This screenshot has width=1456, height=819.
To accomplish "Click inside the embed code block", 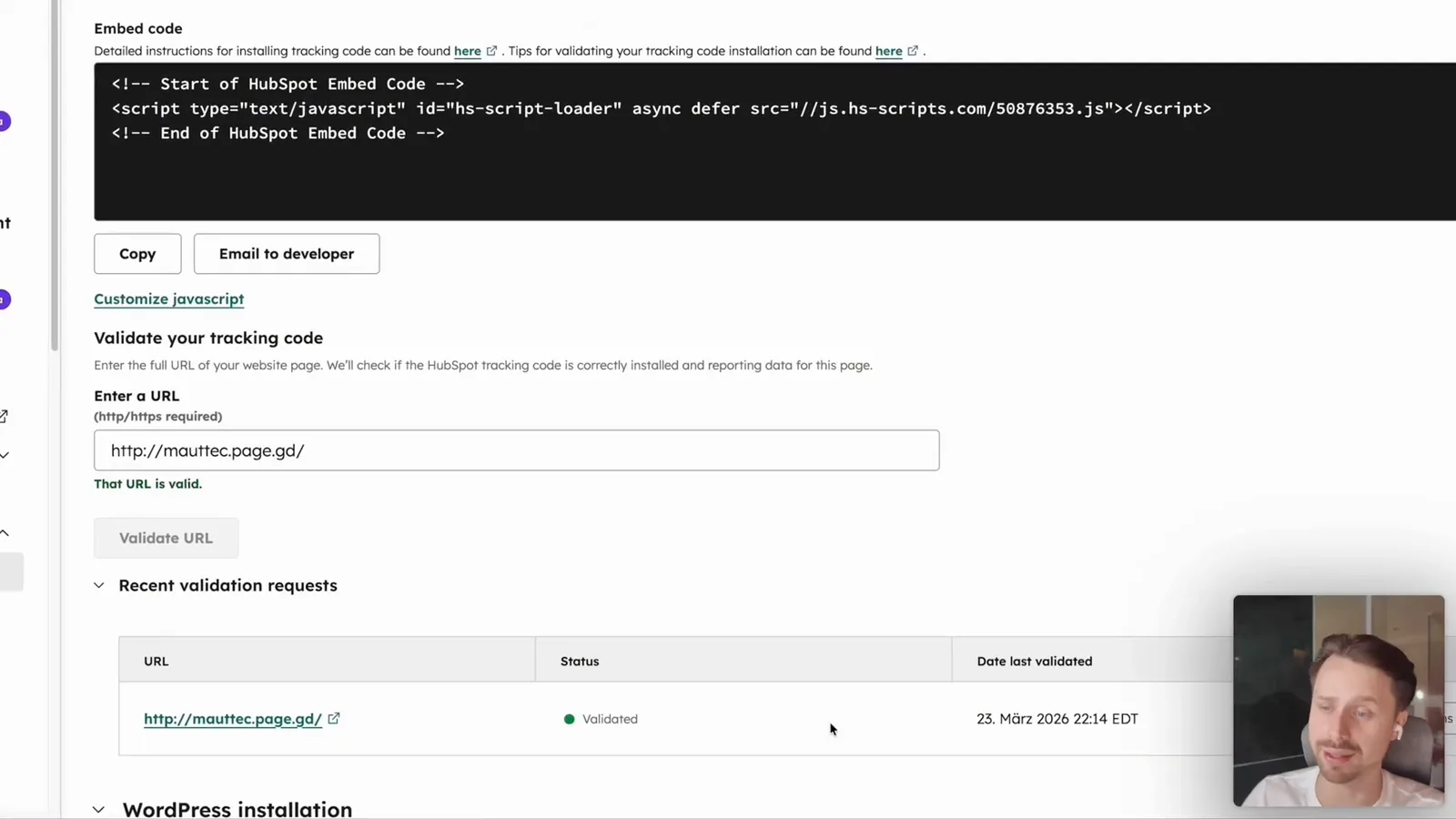I will coord(775,142).
